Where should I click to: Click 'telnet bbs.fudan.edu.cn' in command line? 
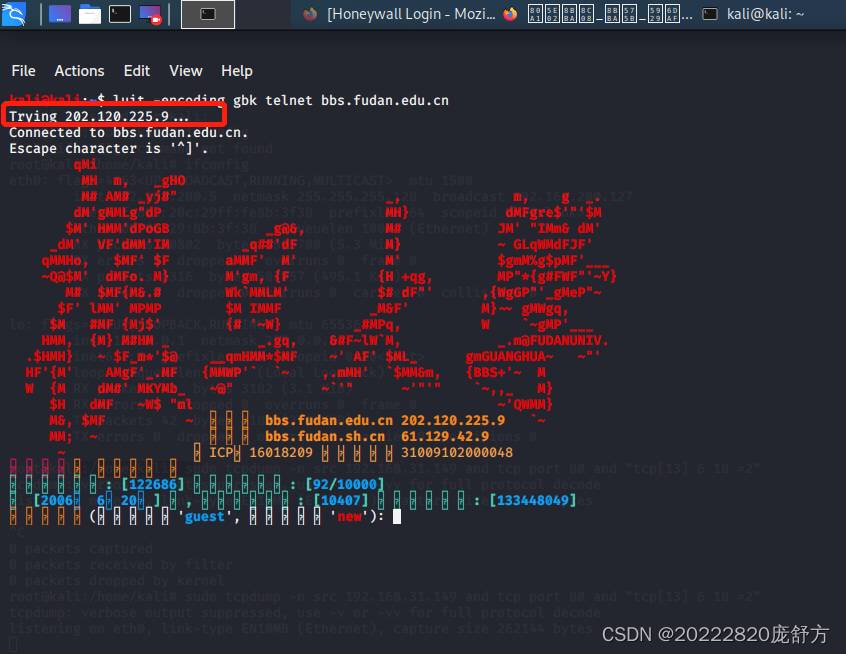[x=357, y=100]
